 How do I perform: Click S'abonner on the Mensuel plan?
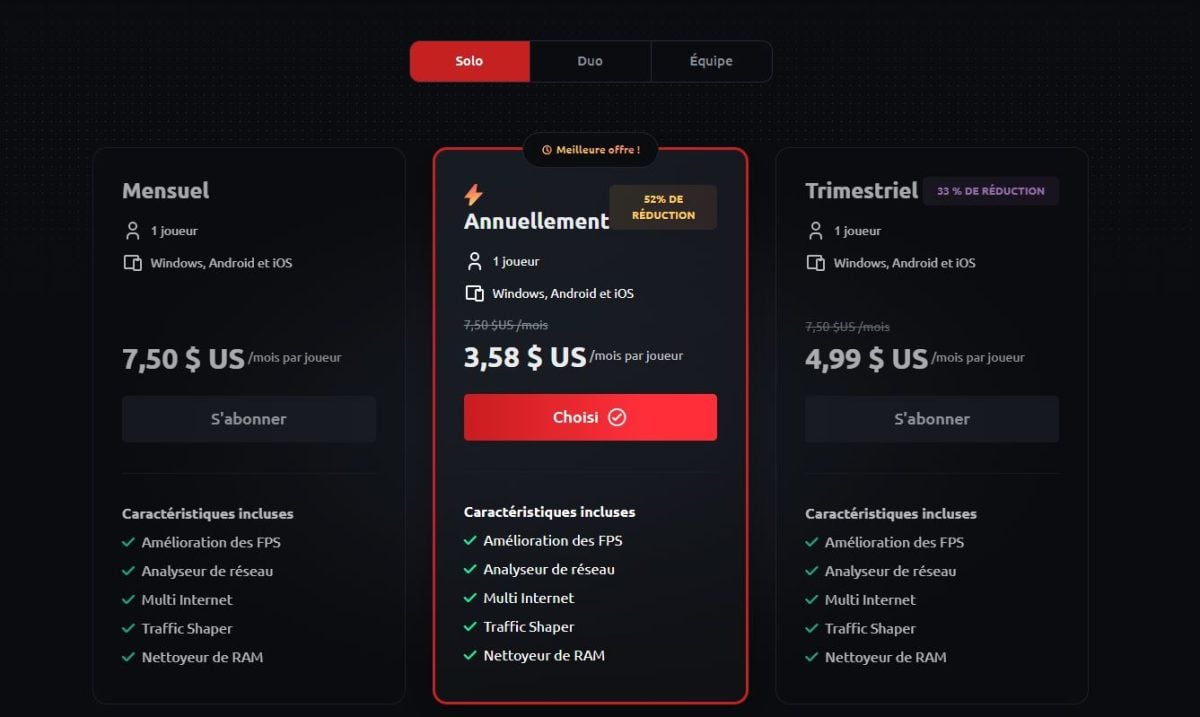[248, 418]
